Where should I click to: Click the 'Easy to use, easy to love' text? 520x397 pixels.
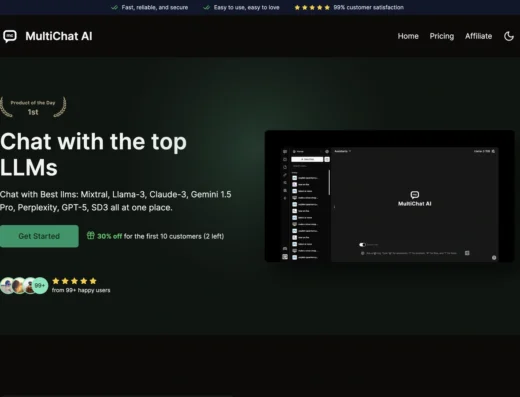(246, 7)
